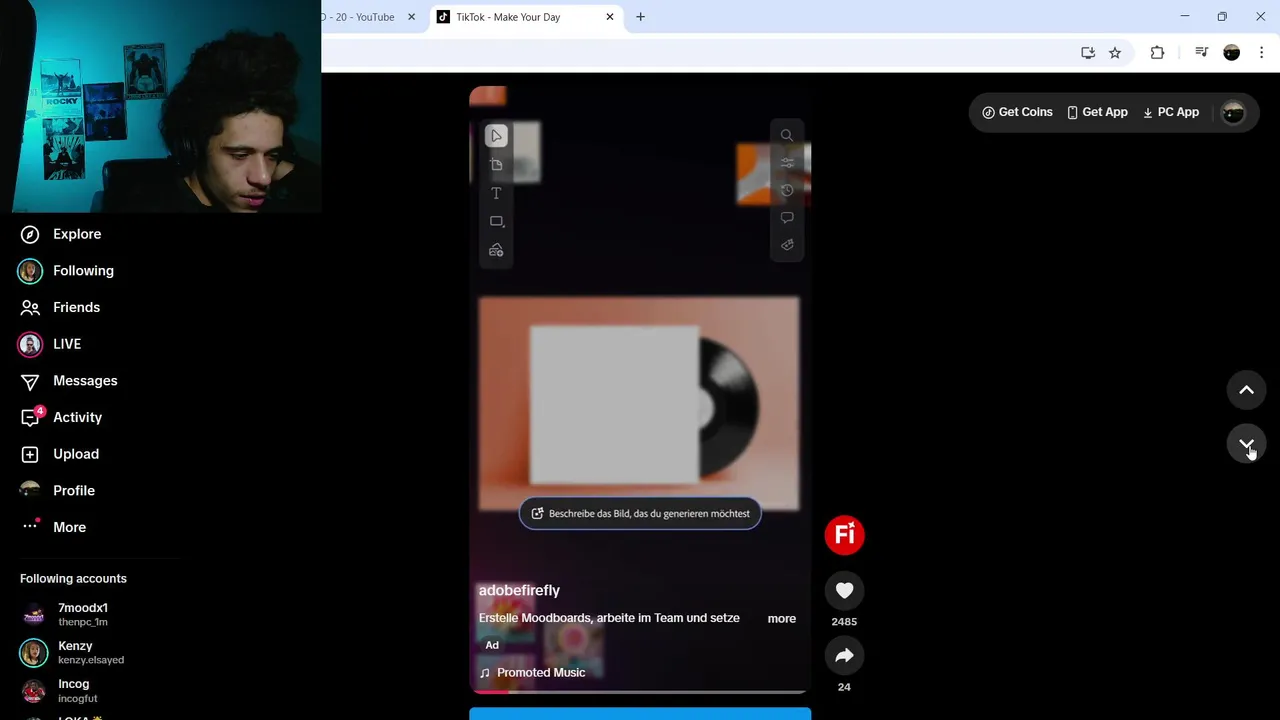Close the YouTube browser tab
Screen dimensions: 1280x720
coord(411,17)
